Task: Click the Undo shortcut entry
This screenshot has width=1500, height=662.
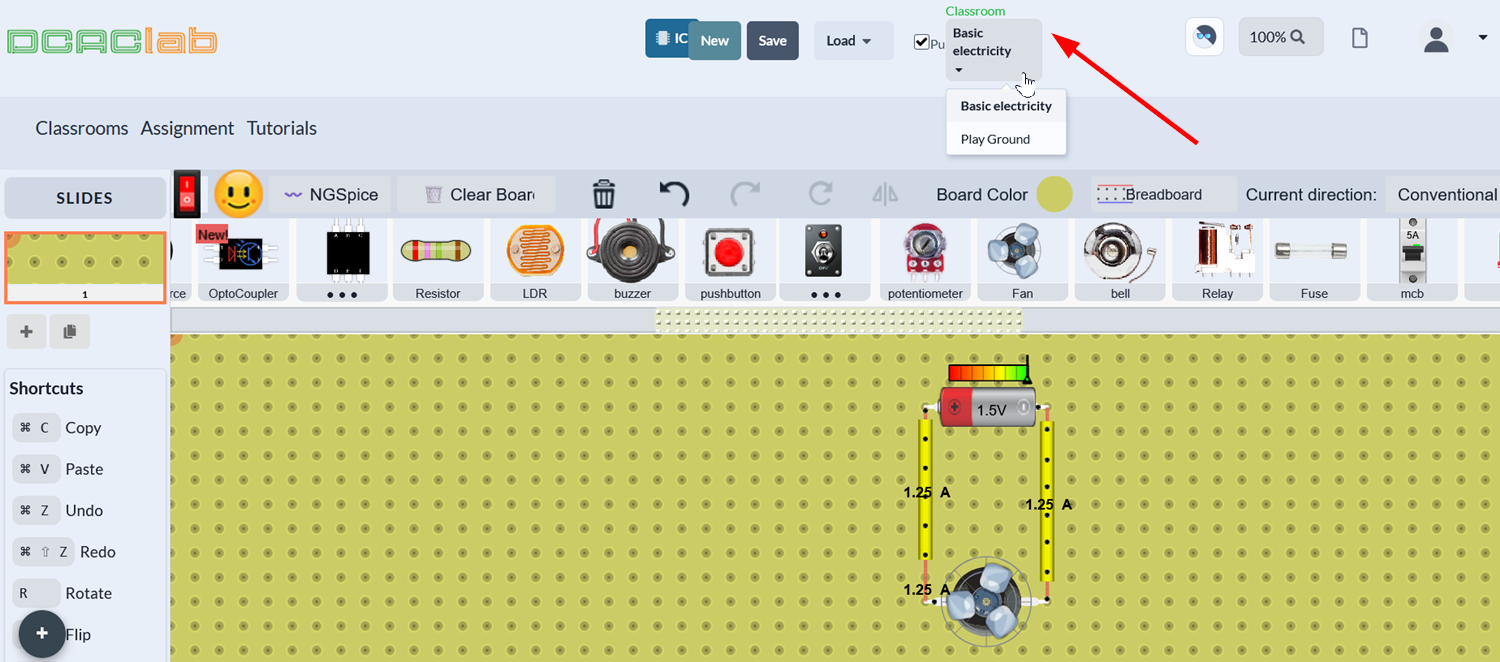Action: [59, 510]
